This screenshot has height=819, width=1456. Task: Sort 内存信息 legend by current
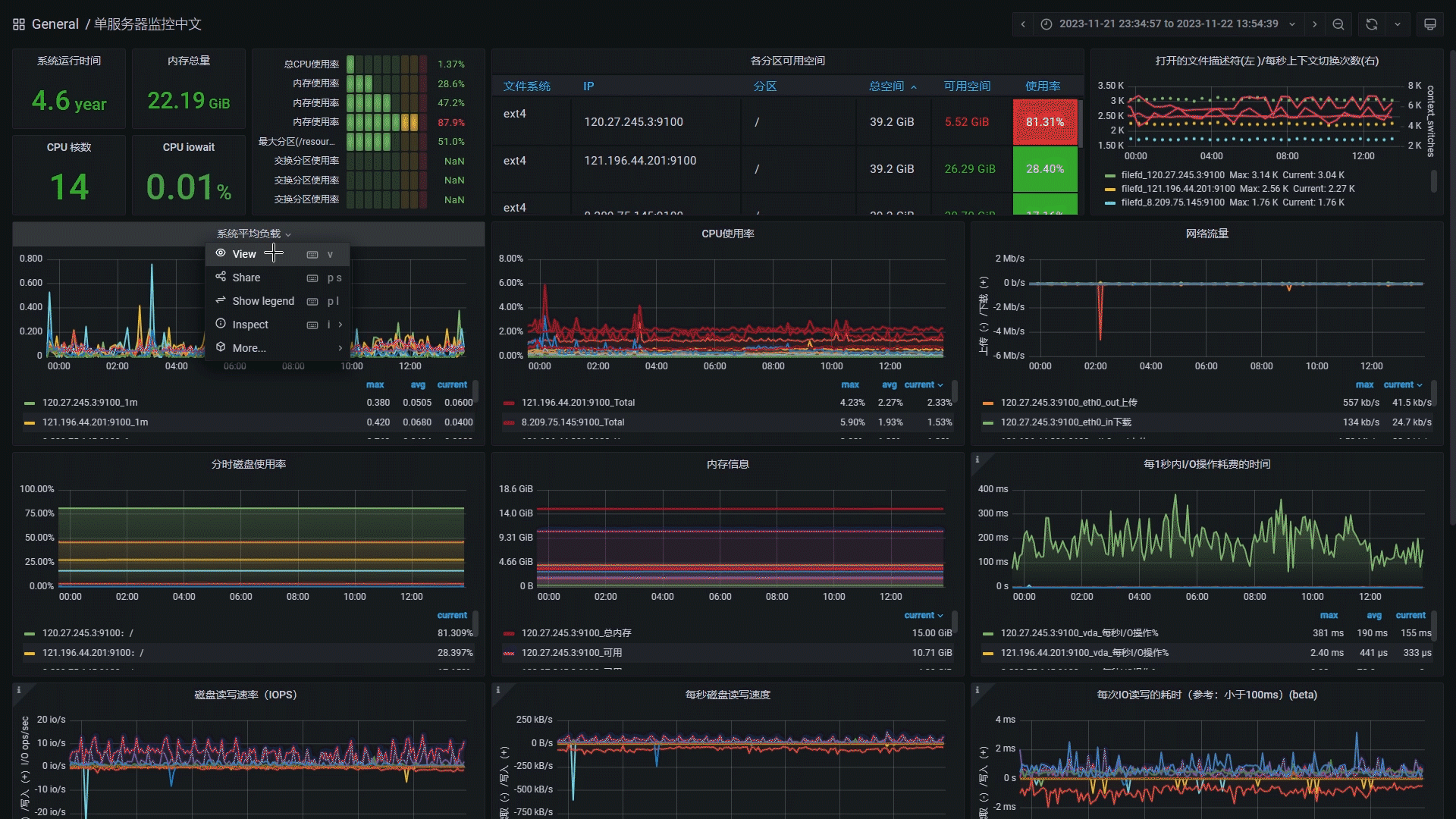coord(924,616)
